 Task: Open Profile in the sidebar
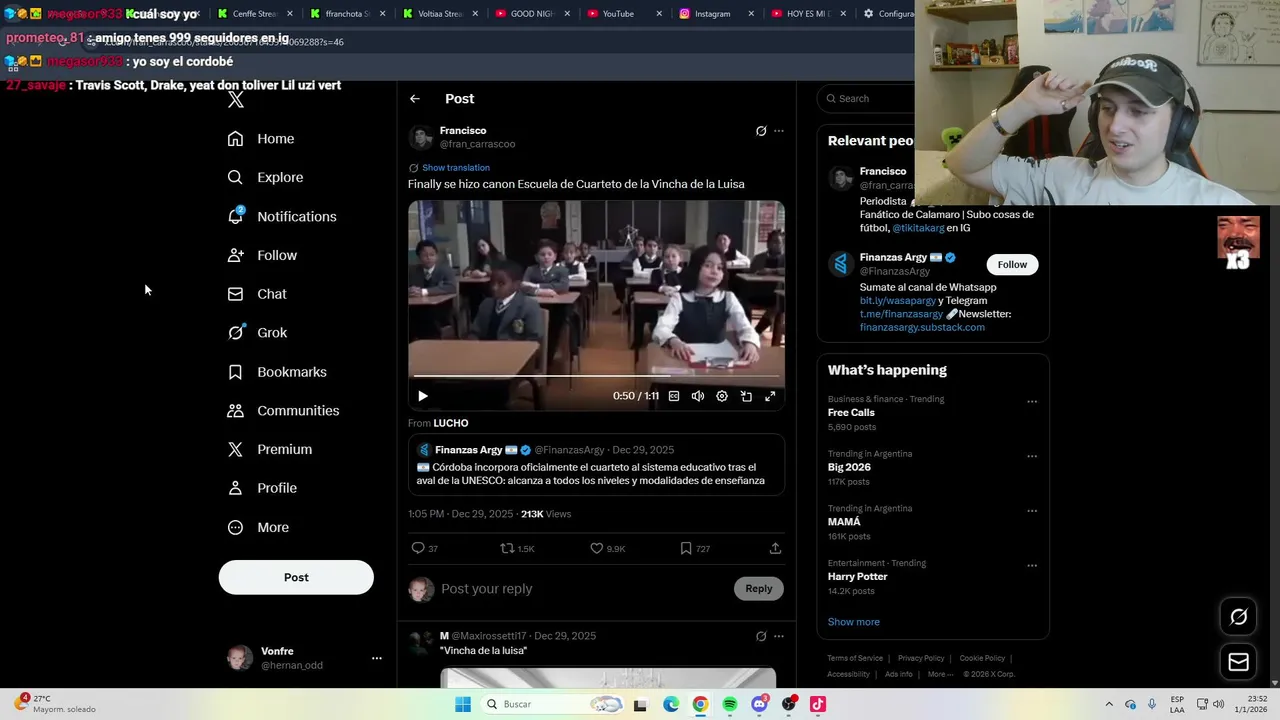262,489
